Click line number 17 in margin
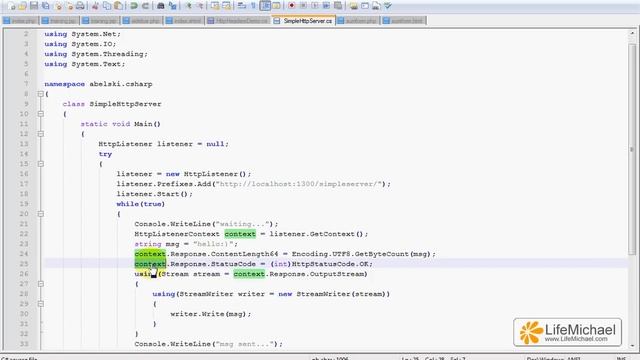The image size is (640, 360). tap(24, 184)
